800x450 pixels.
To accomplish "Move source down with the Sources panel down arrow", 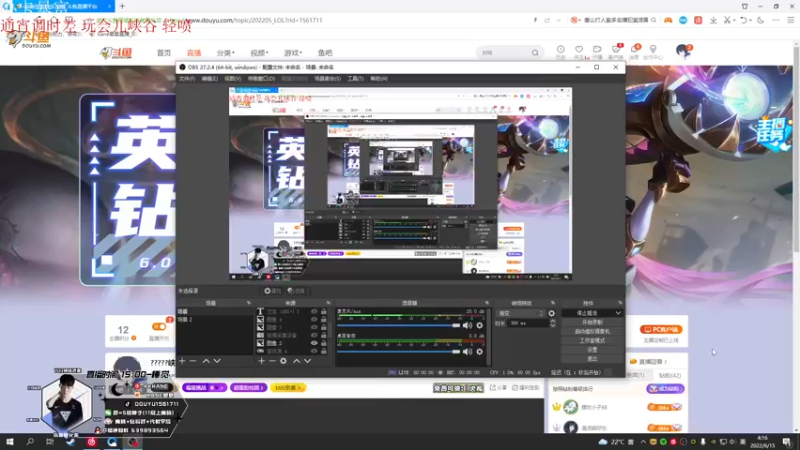I will pyautogui.click(x=308, y=361).
